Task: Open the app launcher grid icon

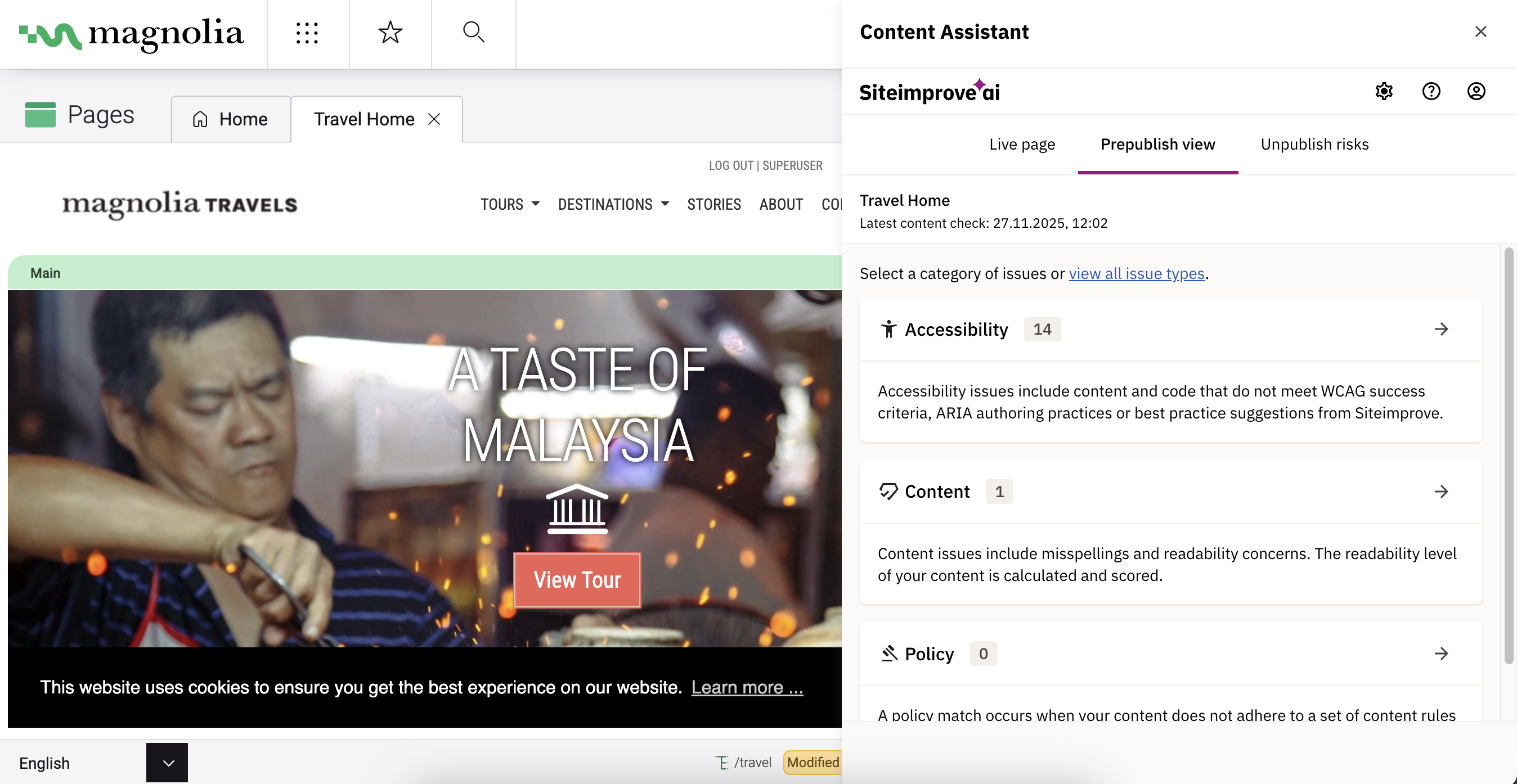Action: point(307,33)
